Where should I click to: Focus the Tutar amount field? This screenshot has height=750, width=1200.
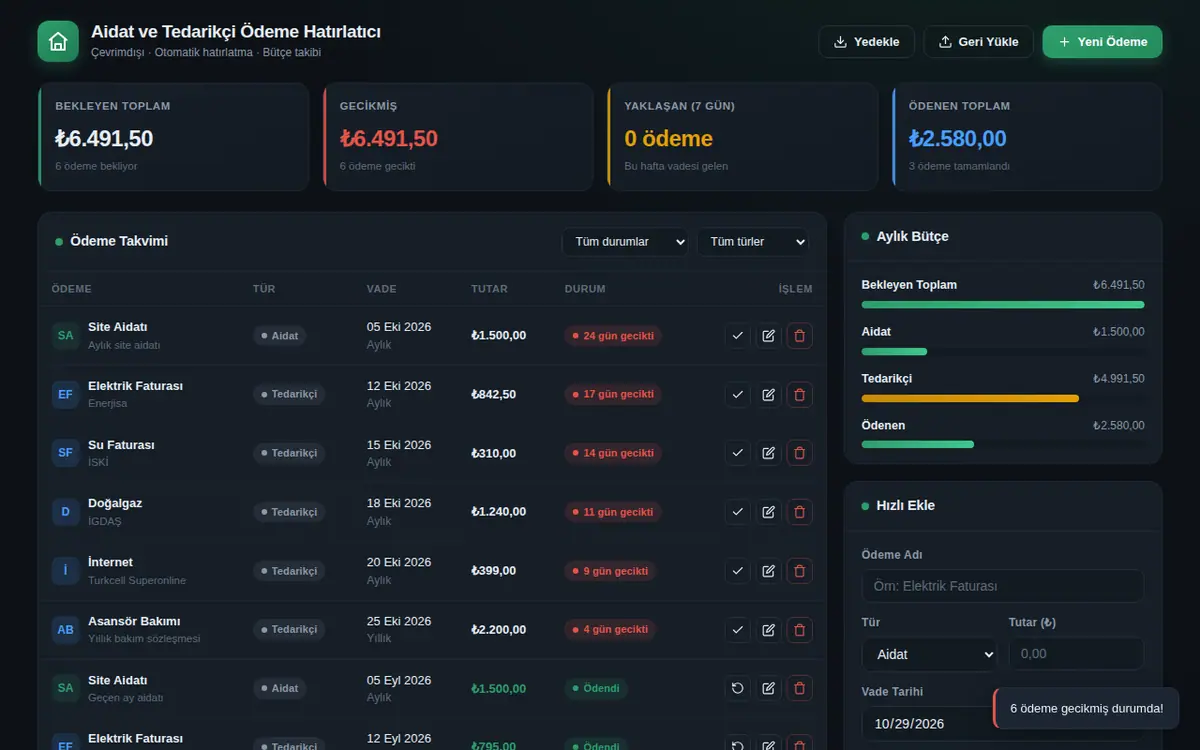point(1076,654)
